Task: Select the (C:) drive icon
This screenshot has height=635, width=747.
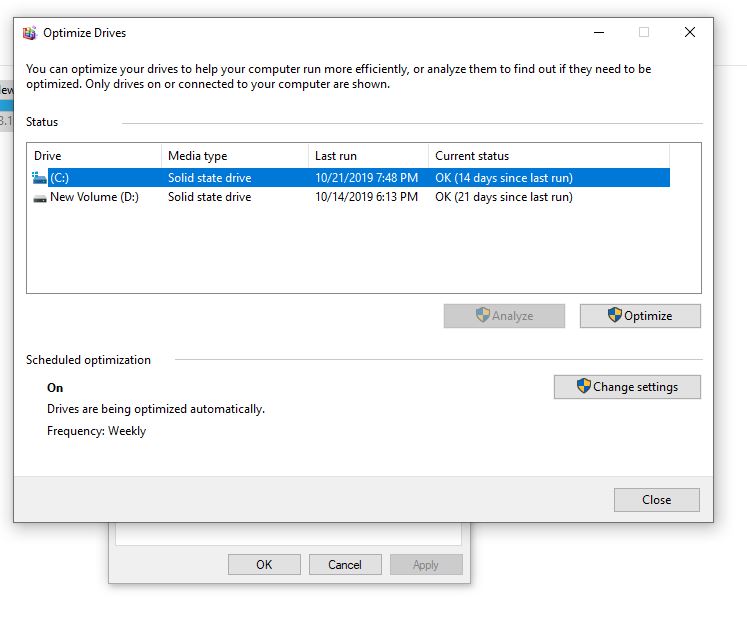Action: tap(40, 178)
